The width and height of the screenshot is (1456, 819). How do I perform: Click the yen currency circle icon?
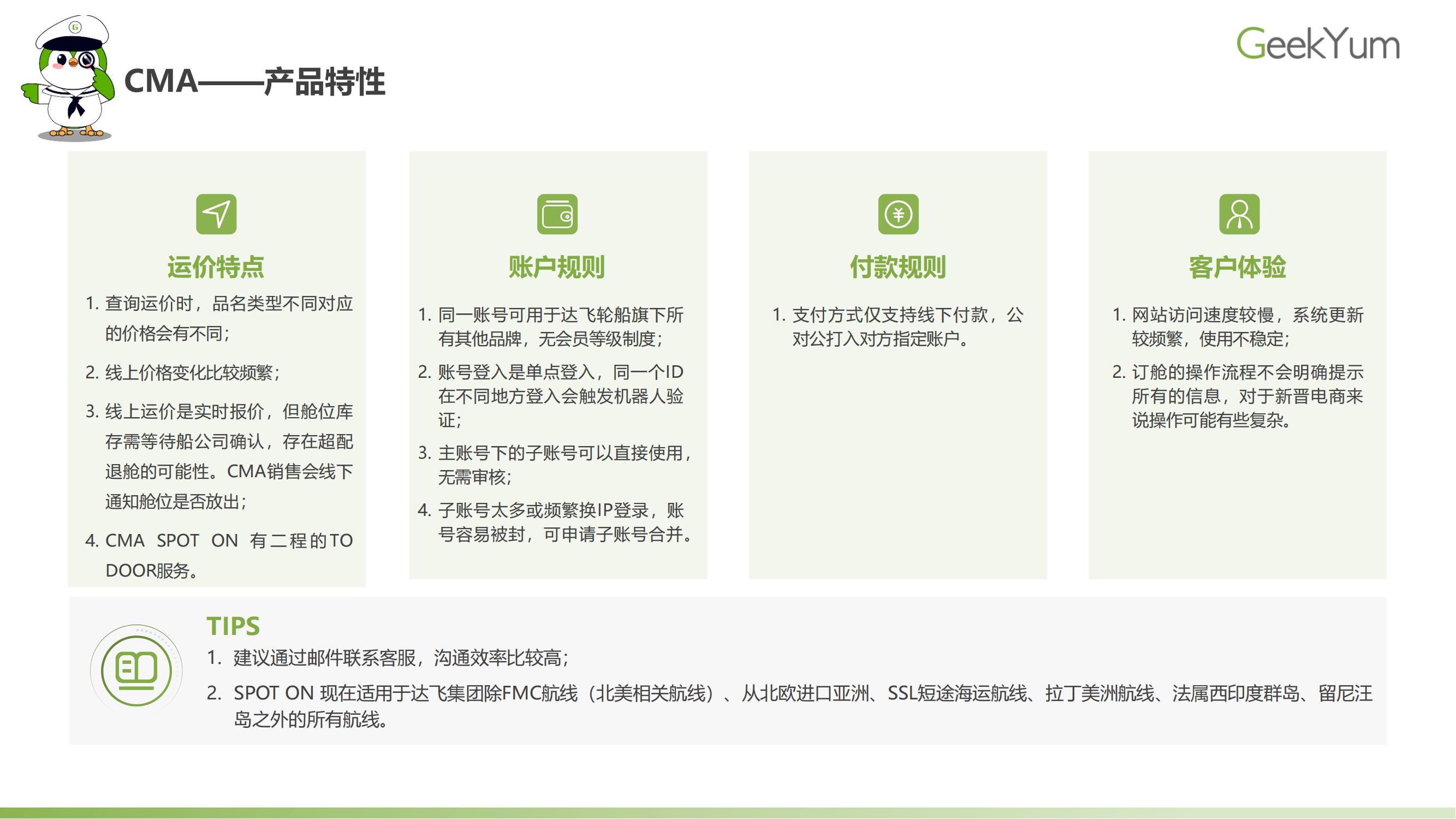pyautogui.click(x=898, y=214)
